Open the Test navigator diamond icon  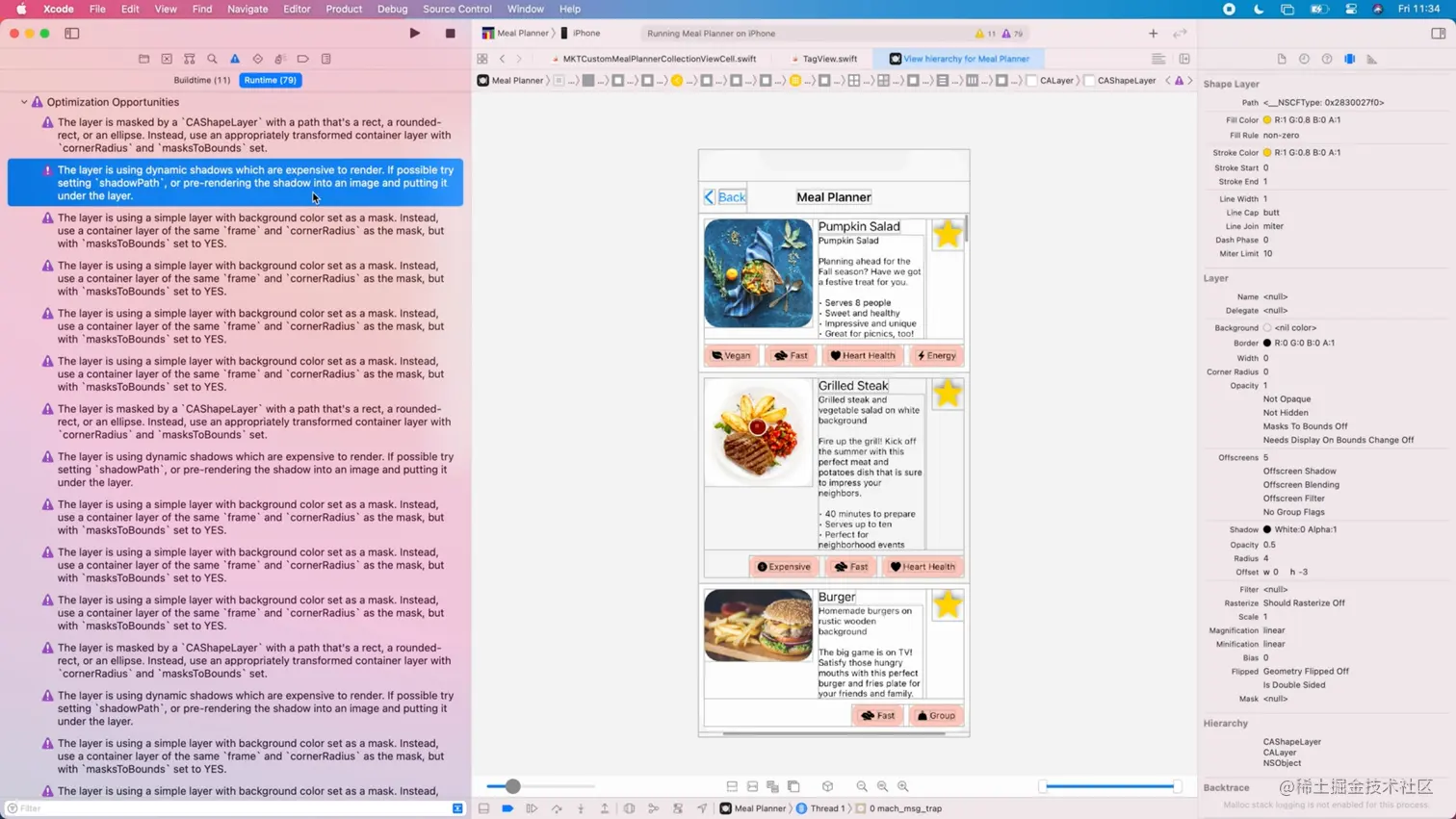pyautogui.click(x=257, y=59)
